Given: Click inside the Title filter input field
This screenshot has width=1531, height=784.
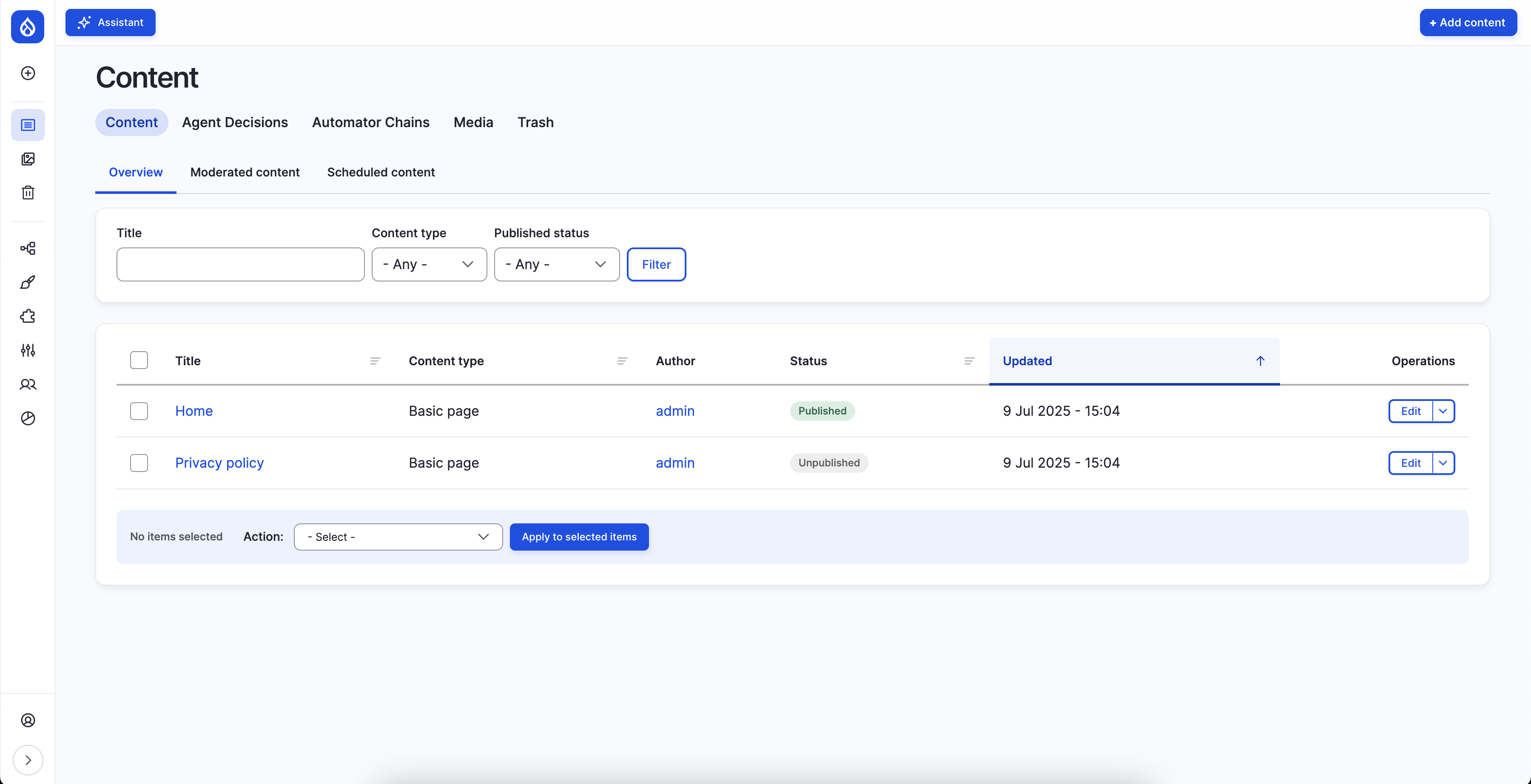Looking at the screenshot, I should click(240, 264).
